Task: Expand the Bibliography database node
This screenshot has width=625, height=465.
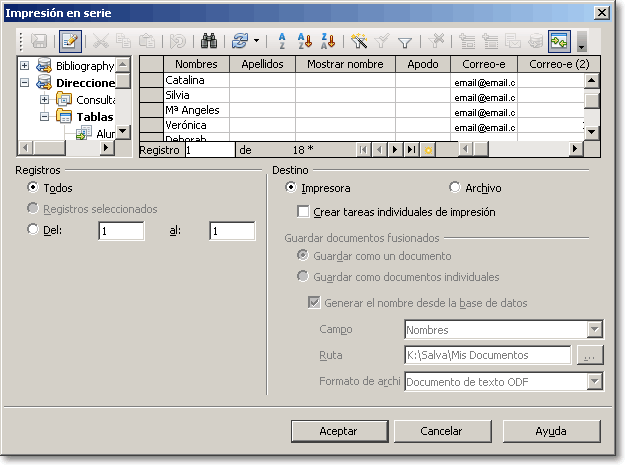Action: (25, 66)
